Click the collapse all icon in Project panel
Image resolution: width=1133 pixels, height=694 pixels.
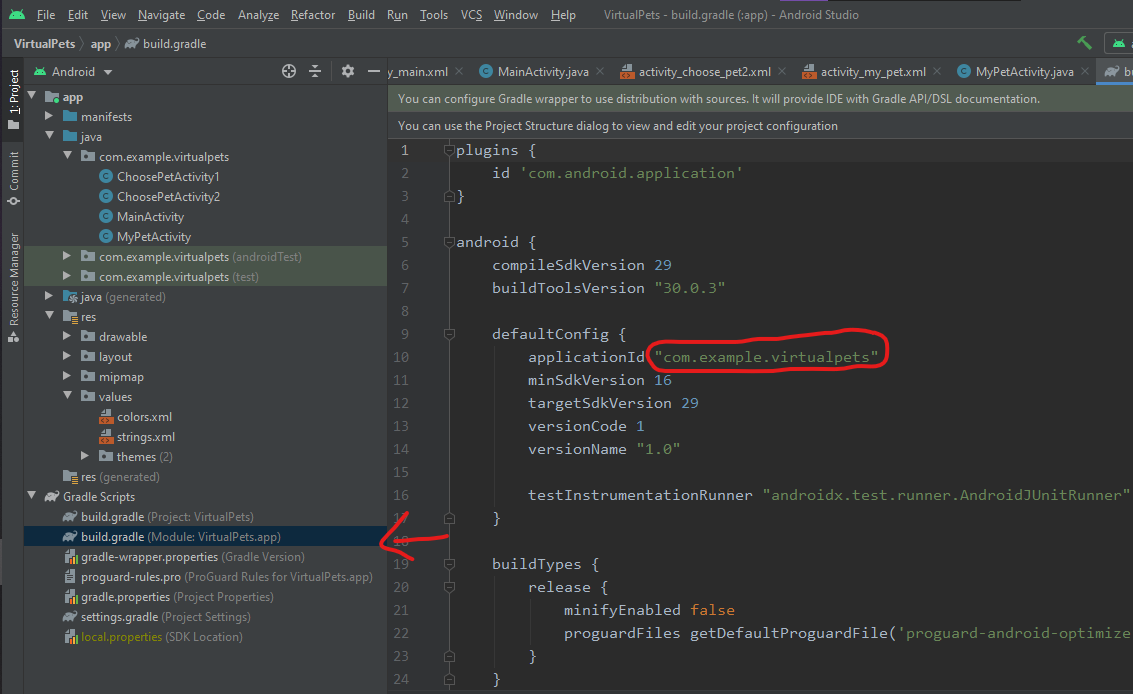tap(315, 71)
